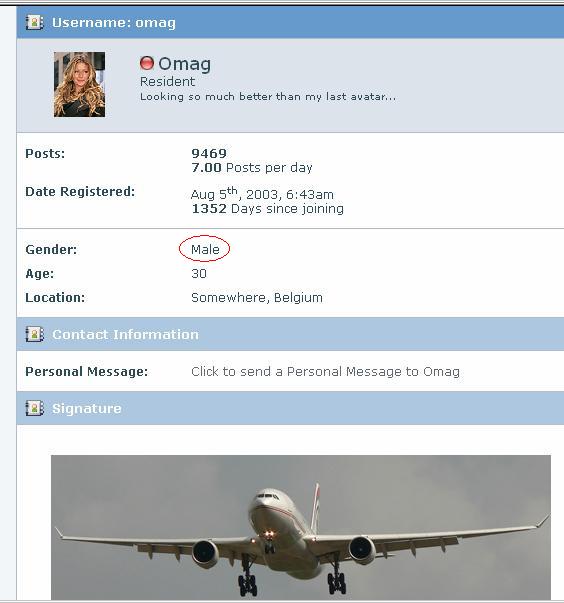Click the Signature header text
Image resolution: width=564 pixels, height=603 pixels.
pos(87,408)
